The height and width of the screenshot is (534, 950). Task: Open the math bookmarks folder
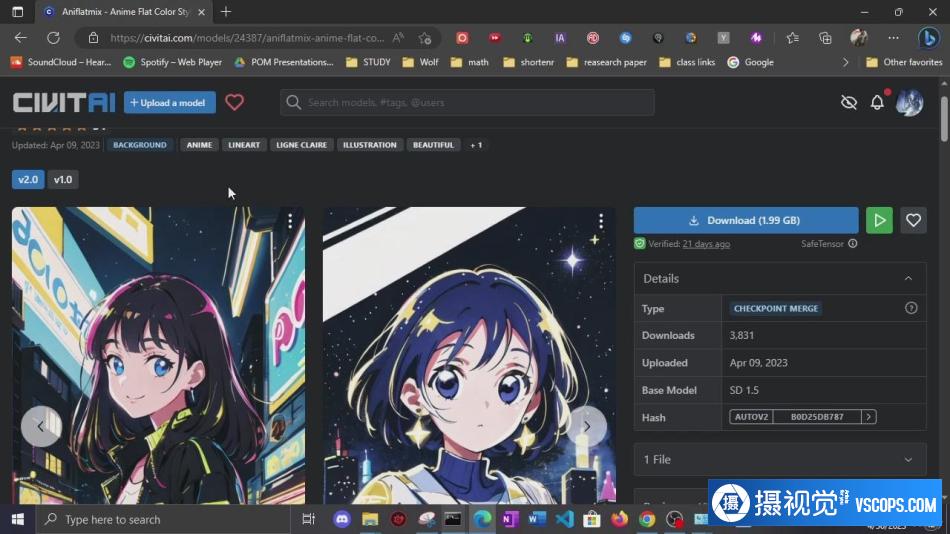click(x=470, y=62)
